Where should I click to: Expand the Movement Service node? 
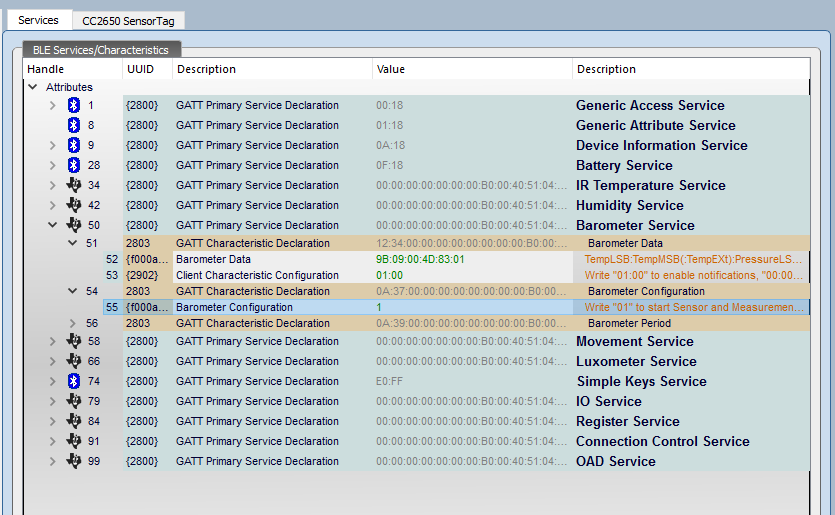53,341
